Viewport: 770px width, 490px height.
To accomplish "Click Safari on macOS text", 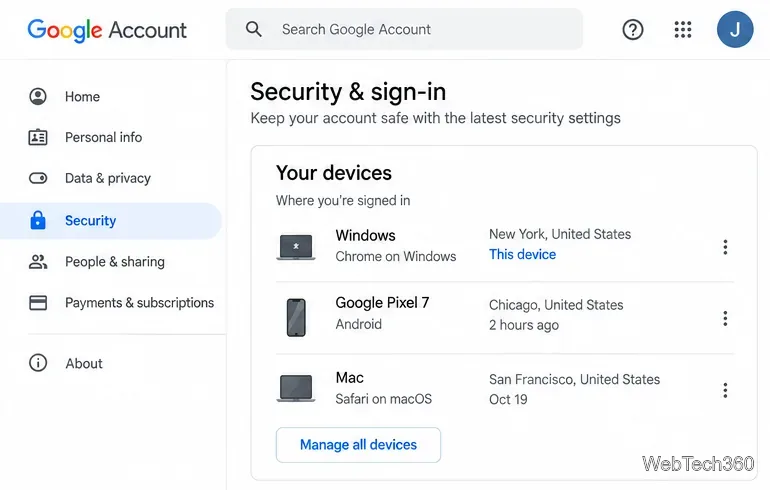I will pyautogui.click(x=384, y=399).
